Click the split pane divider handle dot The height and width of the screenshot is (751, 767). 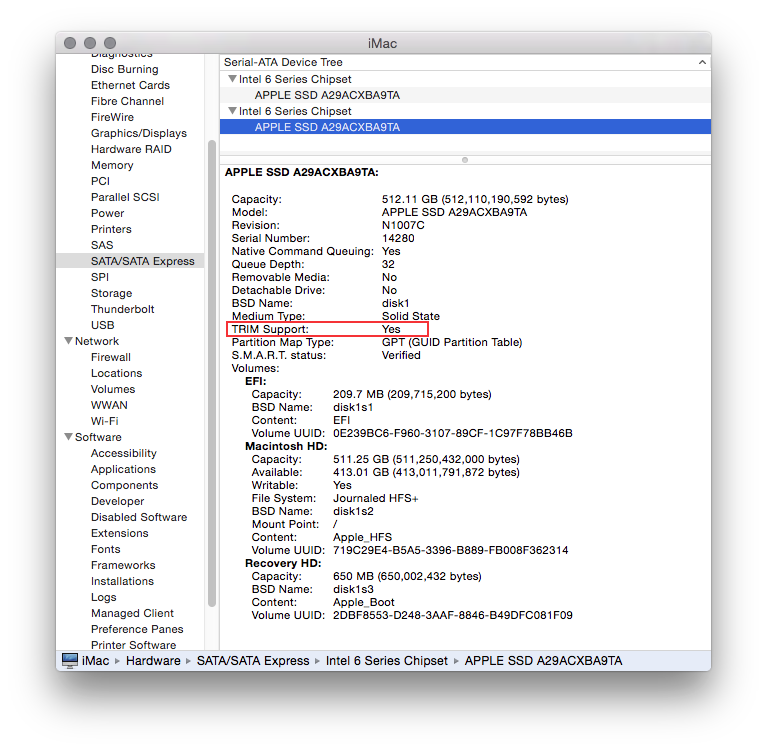[465, 160]
